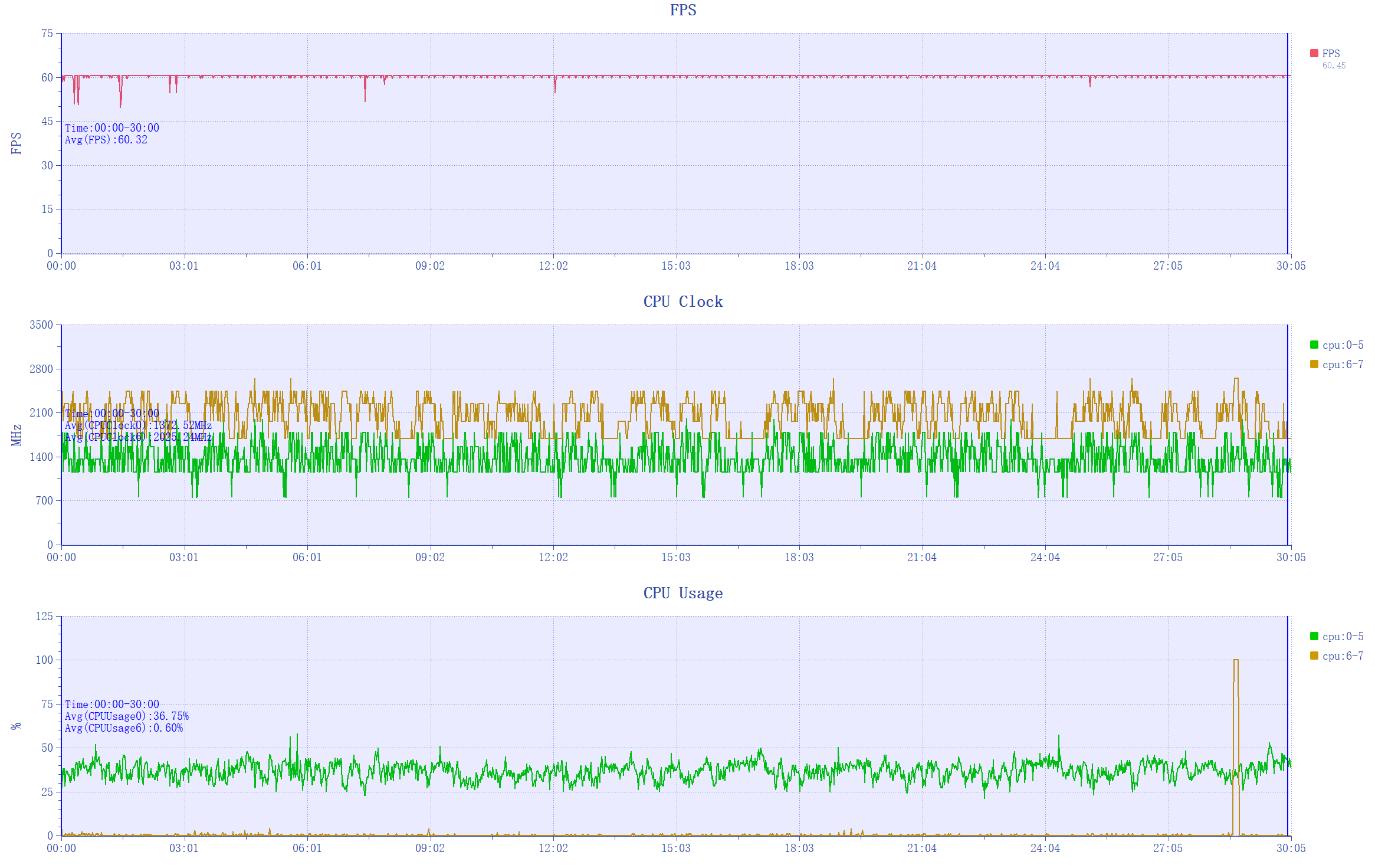Click the gold cpu:6-7 swatch in CPU Clock legend
The width and height of the screenshot is (1375, 865).
click(x=1314, y=364)
